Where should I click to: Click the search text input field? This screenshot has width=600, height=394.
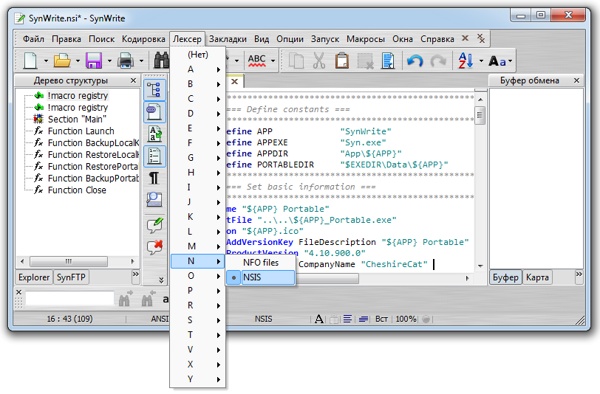coord(70,299)
